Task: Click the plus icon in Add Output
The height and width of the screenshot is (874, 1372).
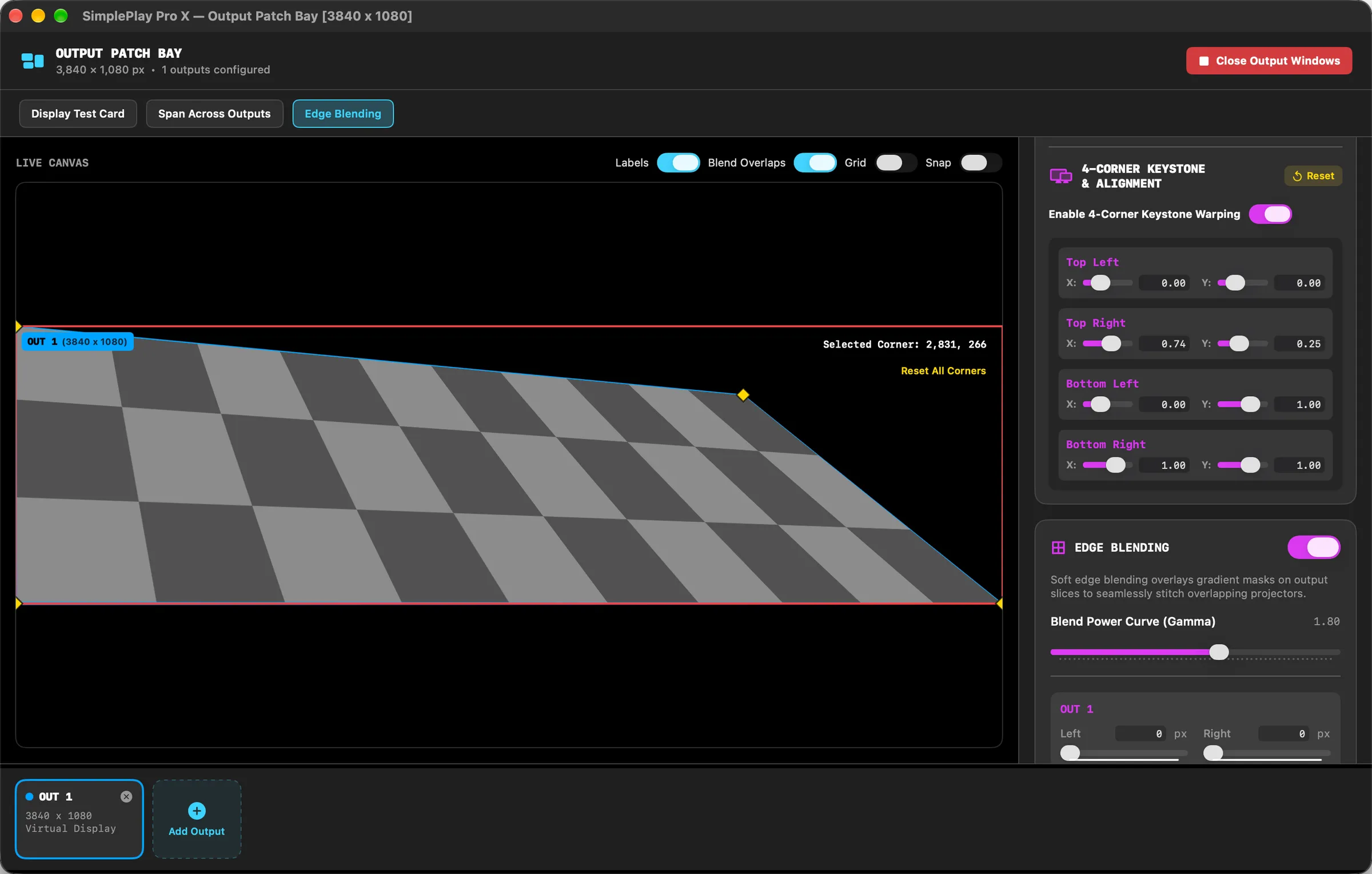Action: pyautogui.click(x=197, y=811)
